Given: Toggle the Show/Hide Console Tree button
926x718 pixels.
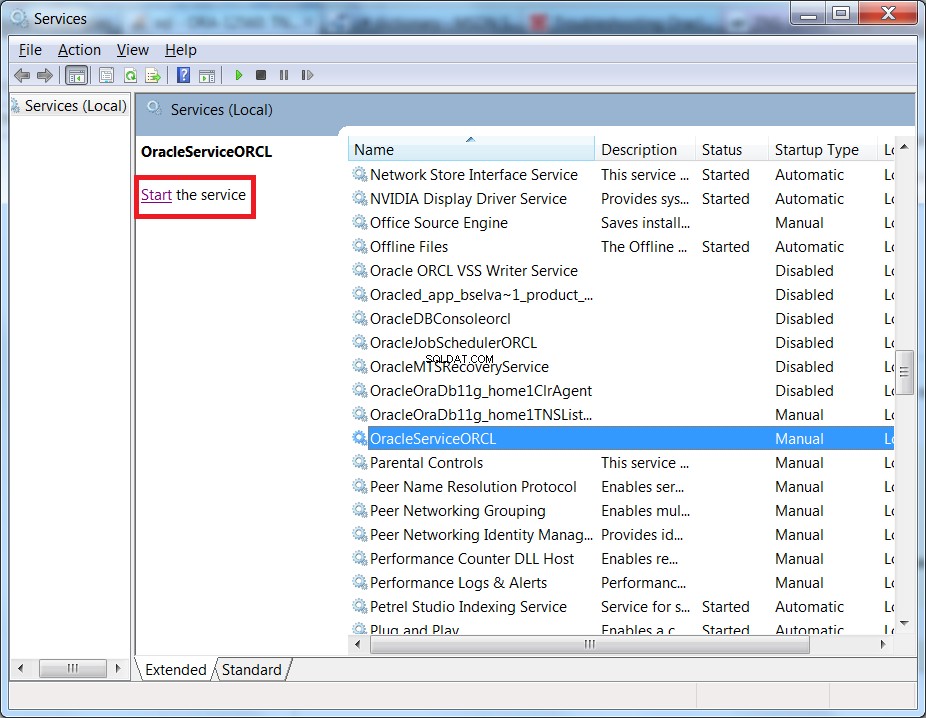Looking at the screenshot, I should click(77, 75).
